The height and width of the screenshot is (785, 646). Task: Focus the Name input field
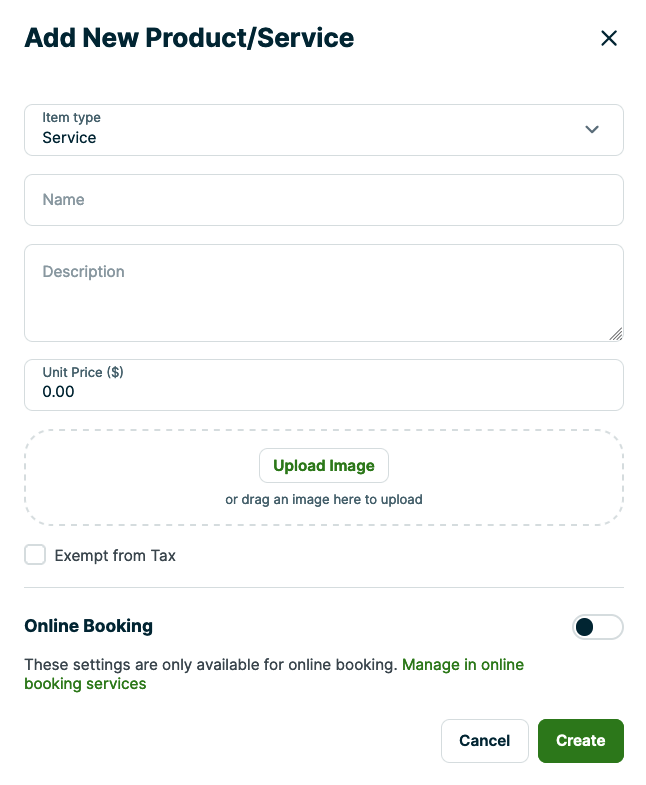click(x=323, y=200)
